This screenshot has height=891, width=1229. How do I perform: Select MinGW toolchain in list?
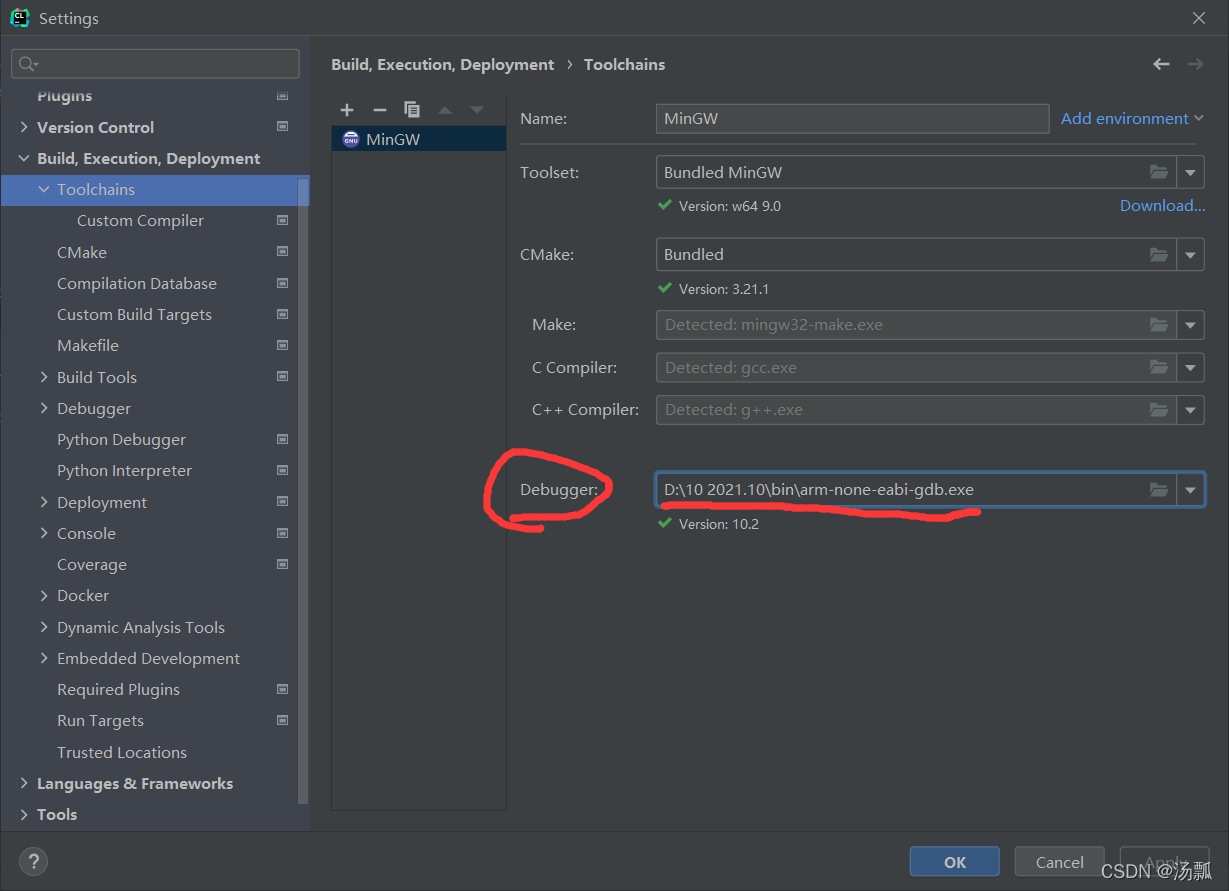point(419,139)
